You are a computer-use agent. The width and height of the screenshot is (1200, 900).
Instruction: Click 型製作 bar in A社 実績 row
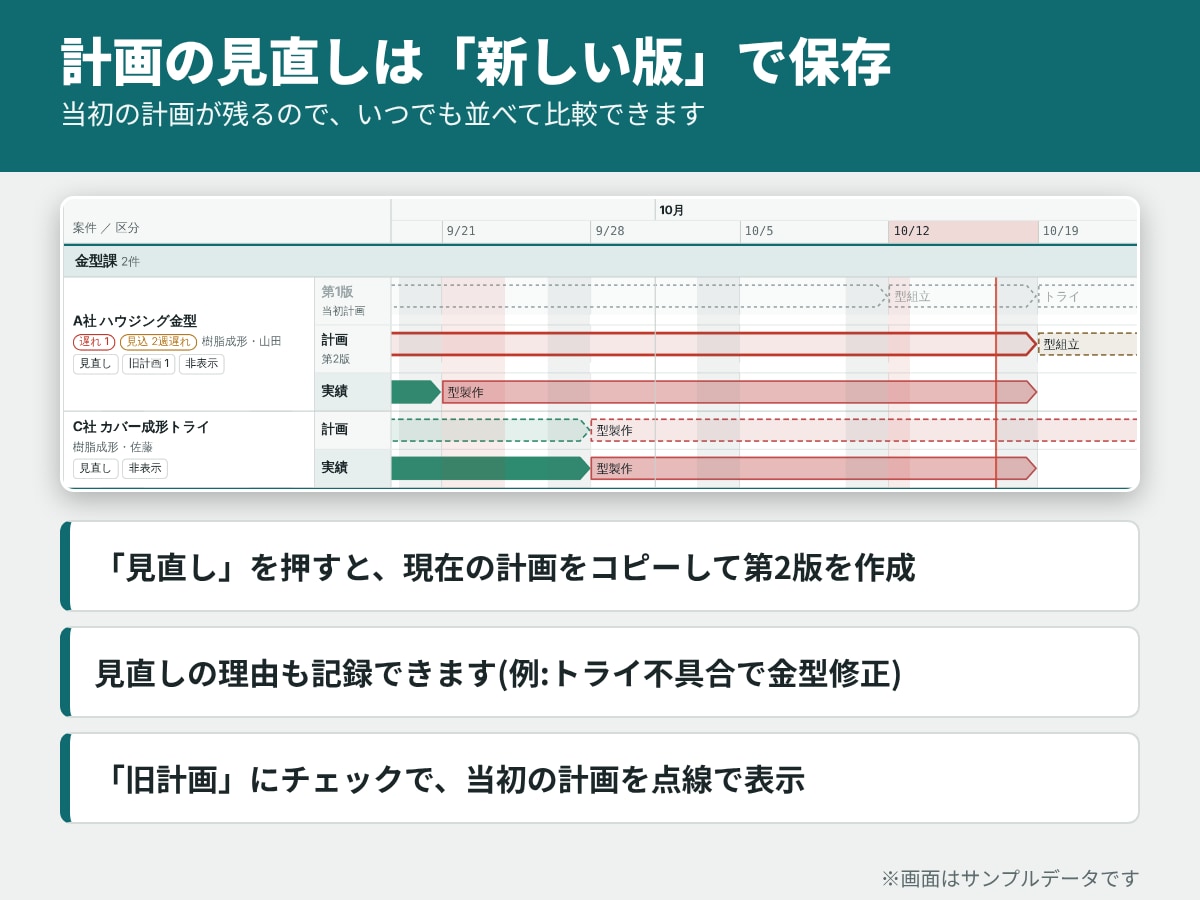tap(739, 392)
